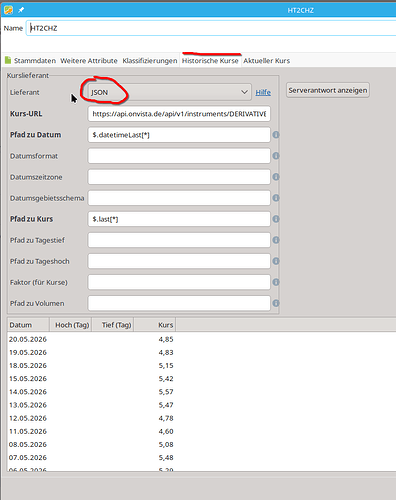Click the empty Datumsgebietsschema field

pyautogui.click(x=179, y=198)
